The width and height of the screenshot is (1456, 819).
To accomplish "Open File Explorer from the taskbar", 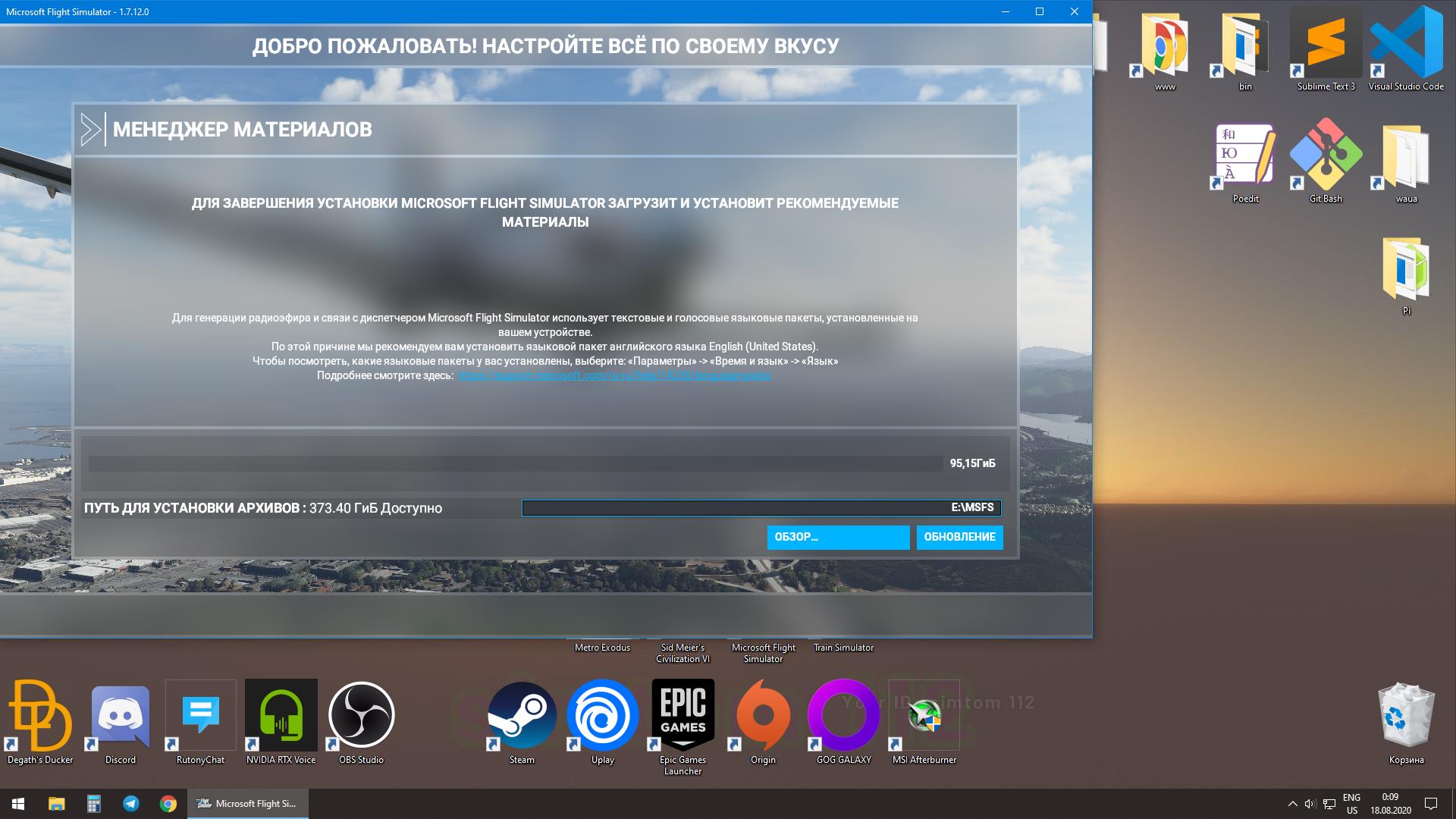I will [57, 804].
